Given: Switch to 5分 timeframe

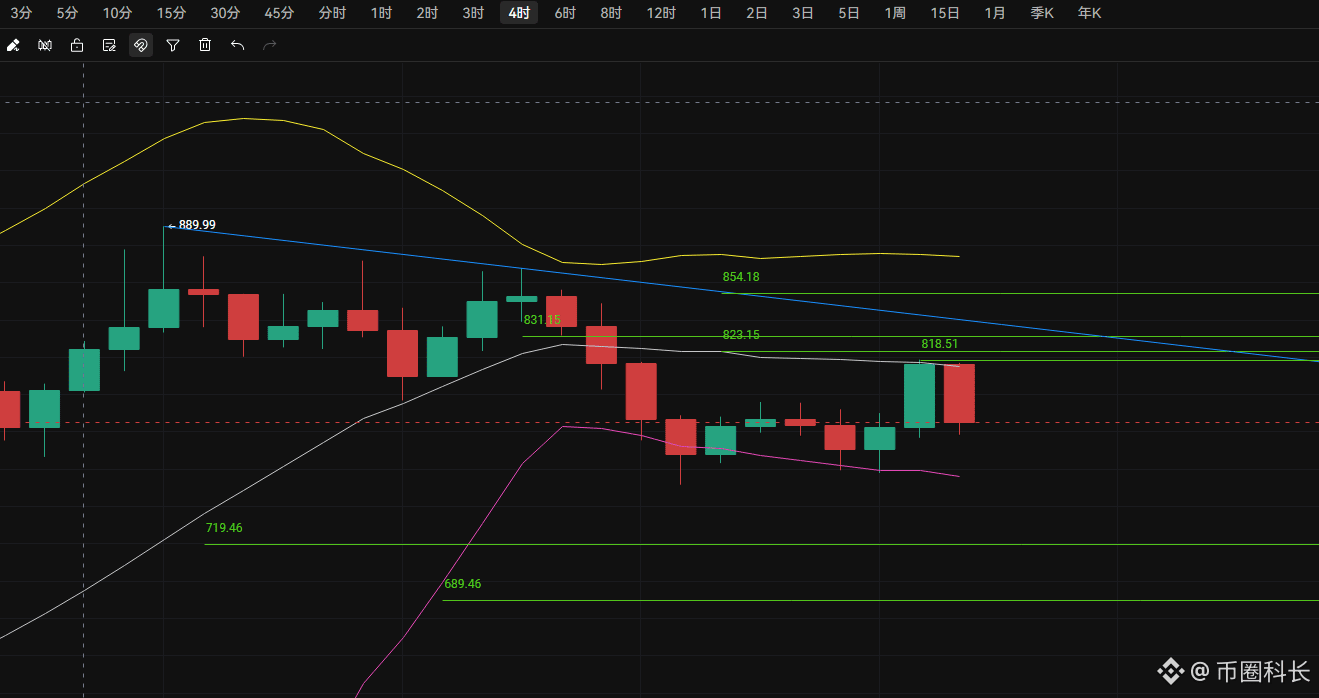Looking at the screenshot, I should point(67,13).
